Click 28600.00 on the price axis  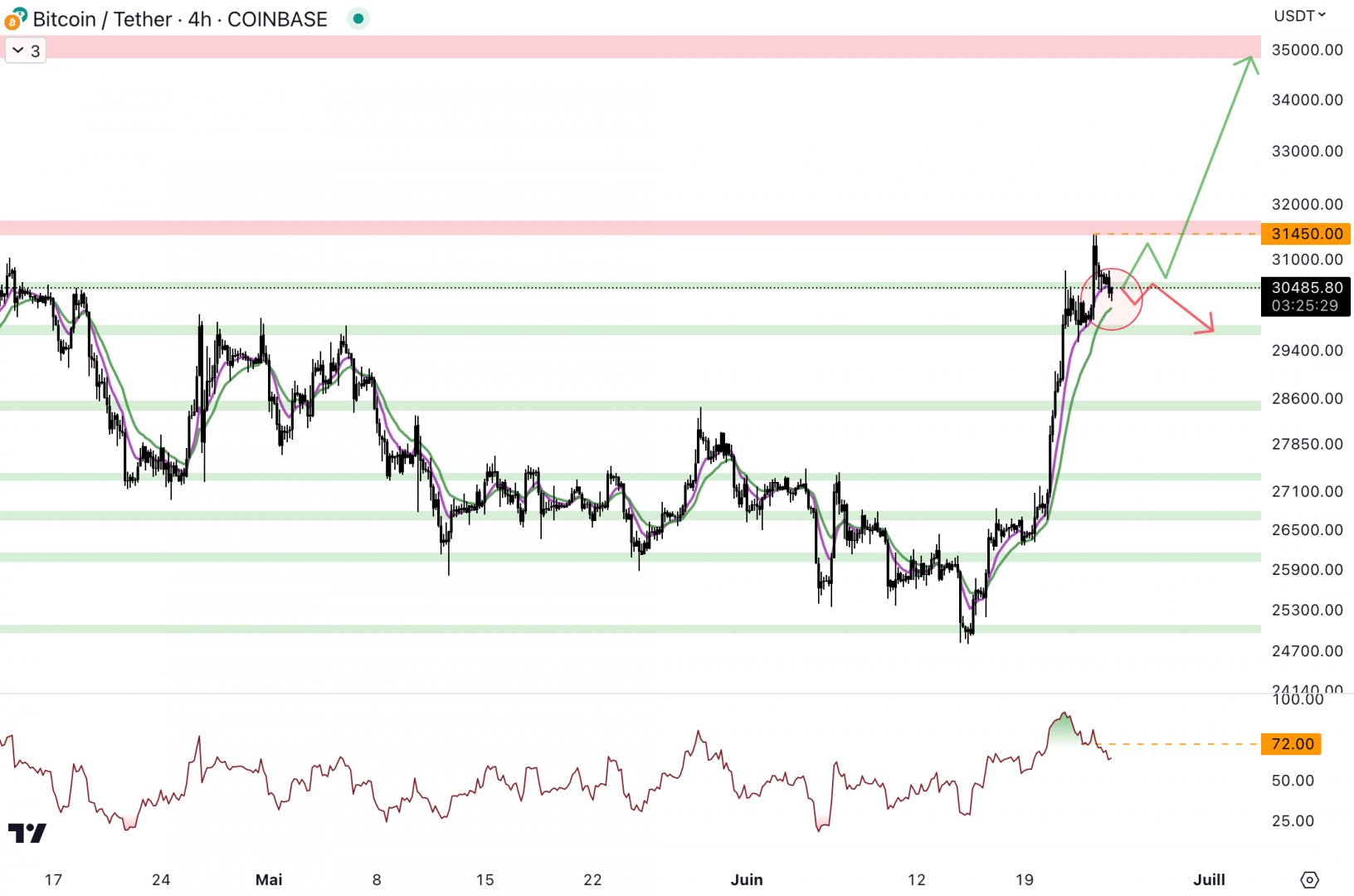[x=1308, y=398]
